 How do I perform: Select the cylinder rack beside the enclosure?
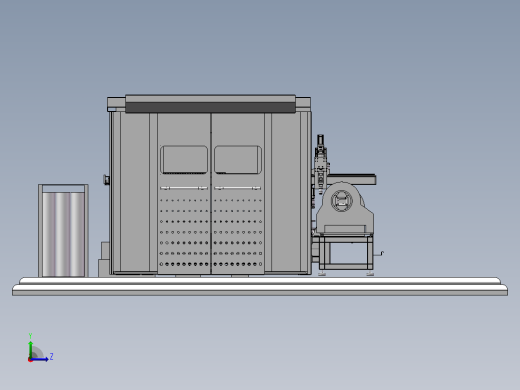tap(63, 230)
